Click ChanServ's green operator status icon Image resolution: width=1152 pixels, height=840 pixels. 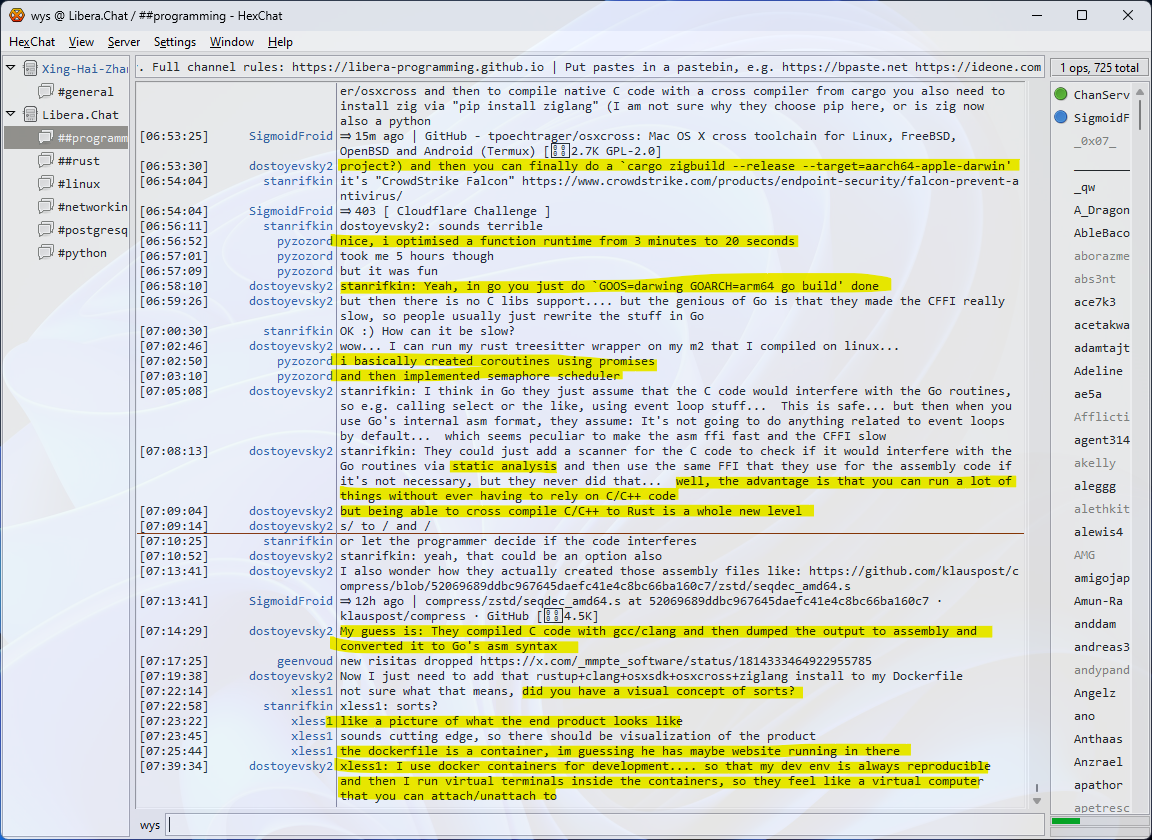[1060, 95]
